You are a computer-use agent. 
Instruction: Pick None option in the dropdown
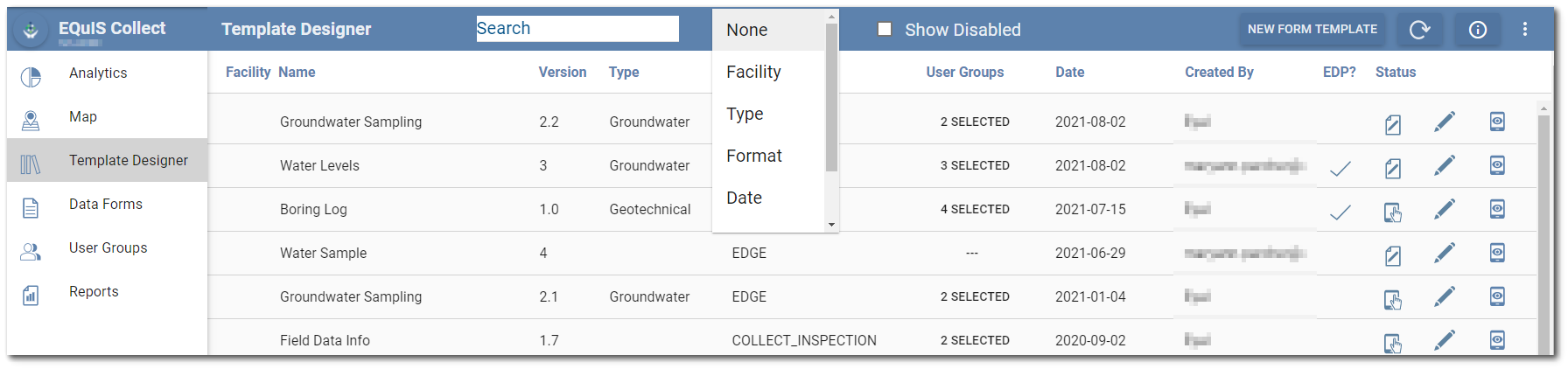(746, 30)
